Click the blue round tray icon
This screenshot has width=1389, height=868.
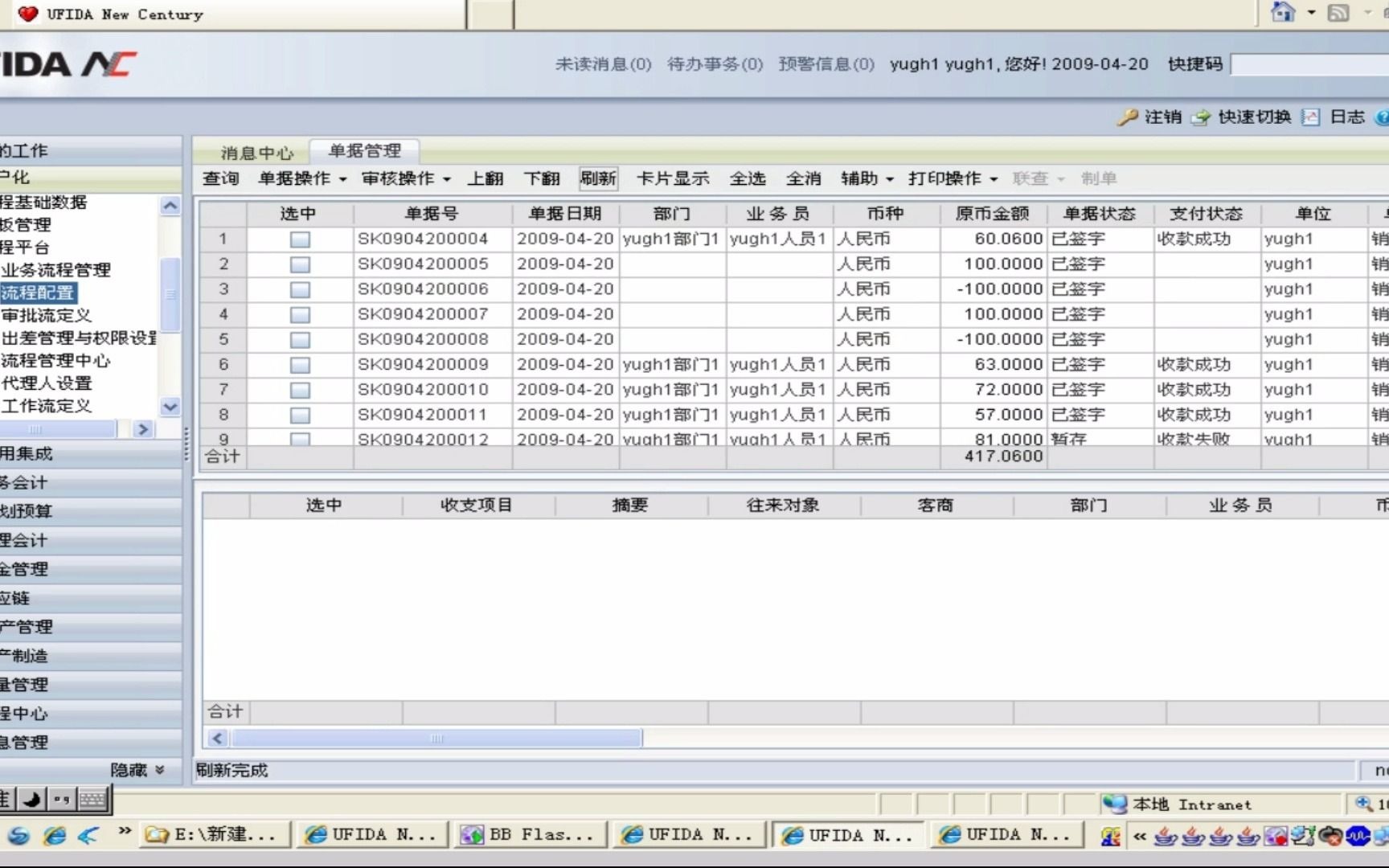tap(1358, 836)
